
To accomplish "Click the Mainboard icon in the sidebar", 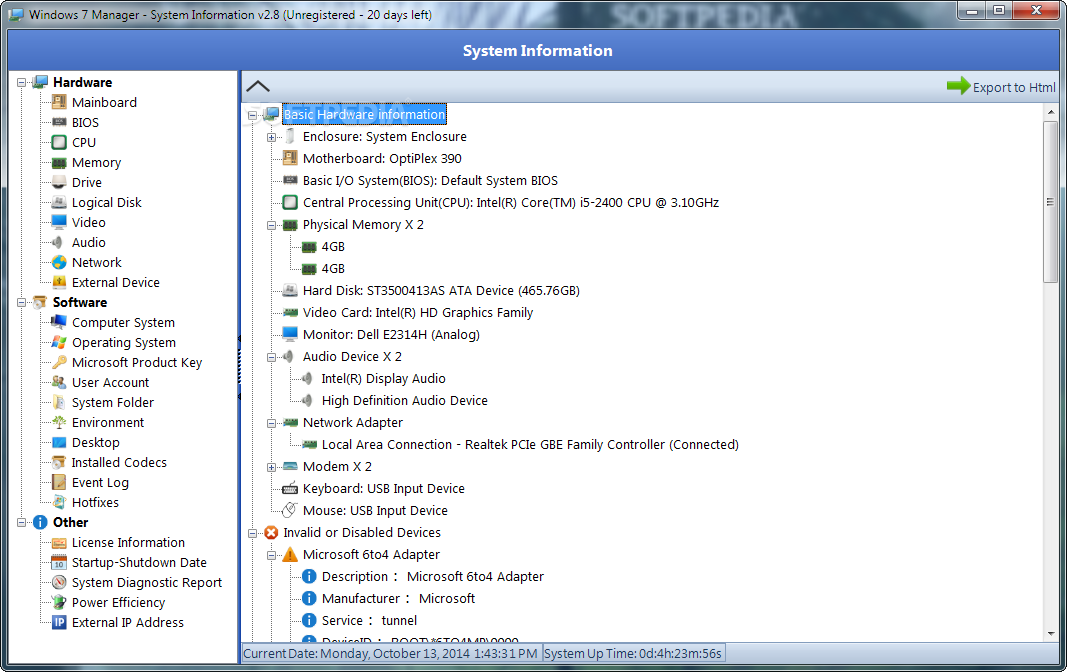I will click(59, 102).
